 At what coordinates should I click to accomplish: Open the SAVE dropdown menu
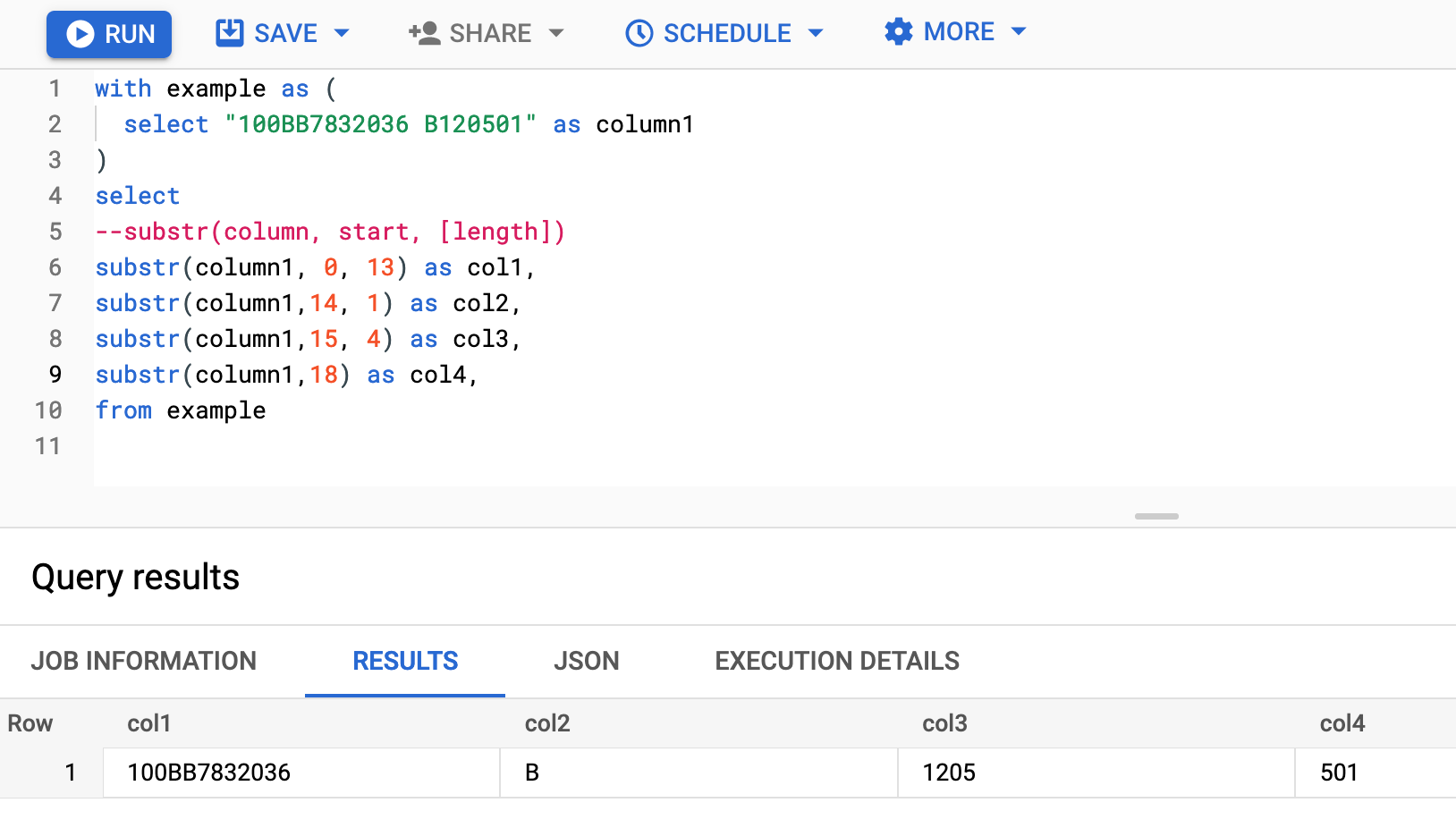pos(343,32)
